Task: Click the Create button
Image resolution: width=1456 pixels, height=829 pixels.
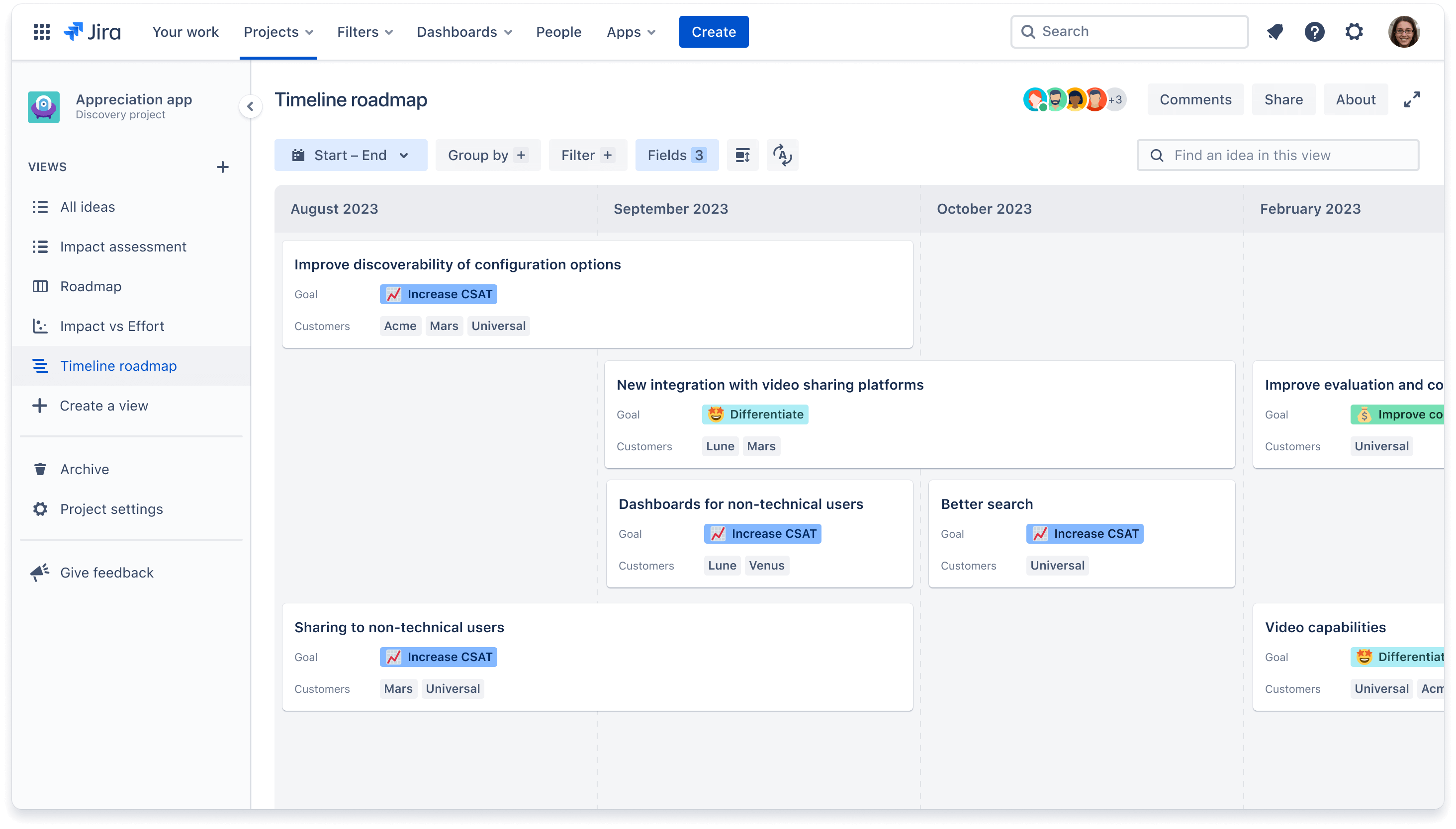Action: [x=713, y=31]
